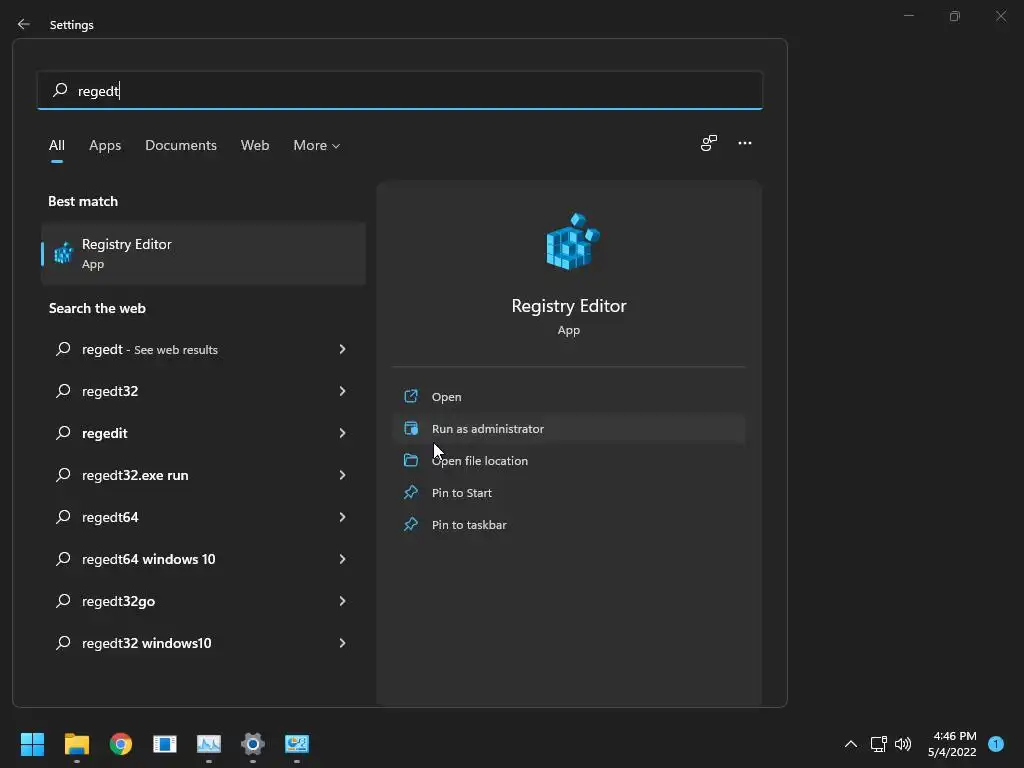Select the regedit web suggestion

pyautogui.click(x=203, y=433)
